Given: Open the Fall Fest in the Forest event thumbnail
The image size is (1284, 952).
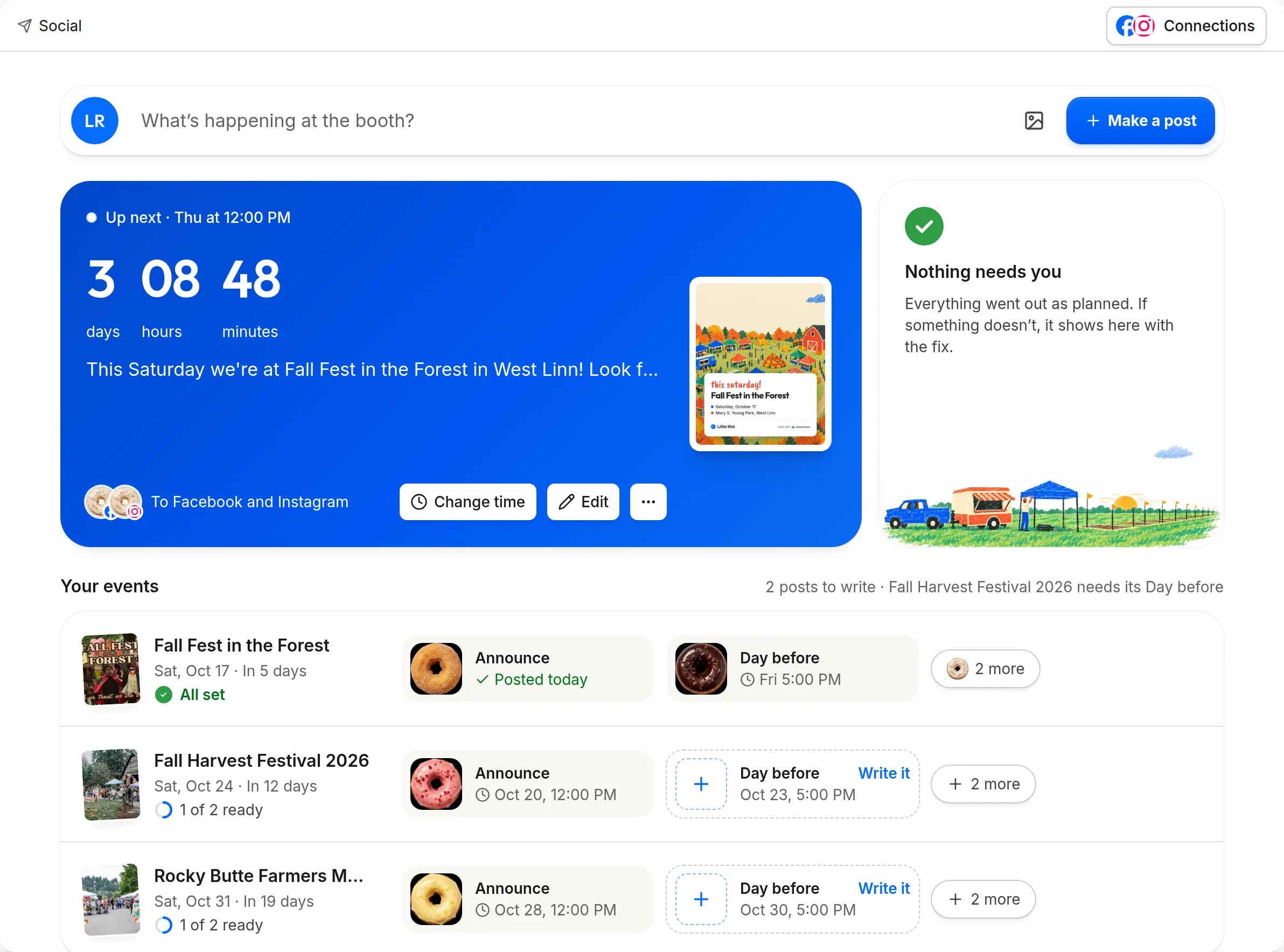Looking at the screenshot, I should (x=110, y=668).
